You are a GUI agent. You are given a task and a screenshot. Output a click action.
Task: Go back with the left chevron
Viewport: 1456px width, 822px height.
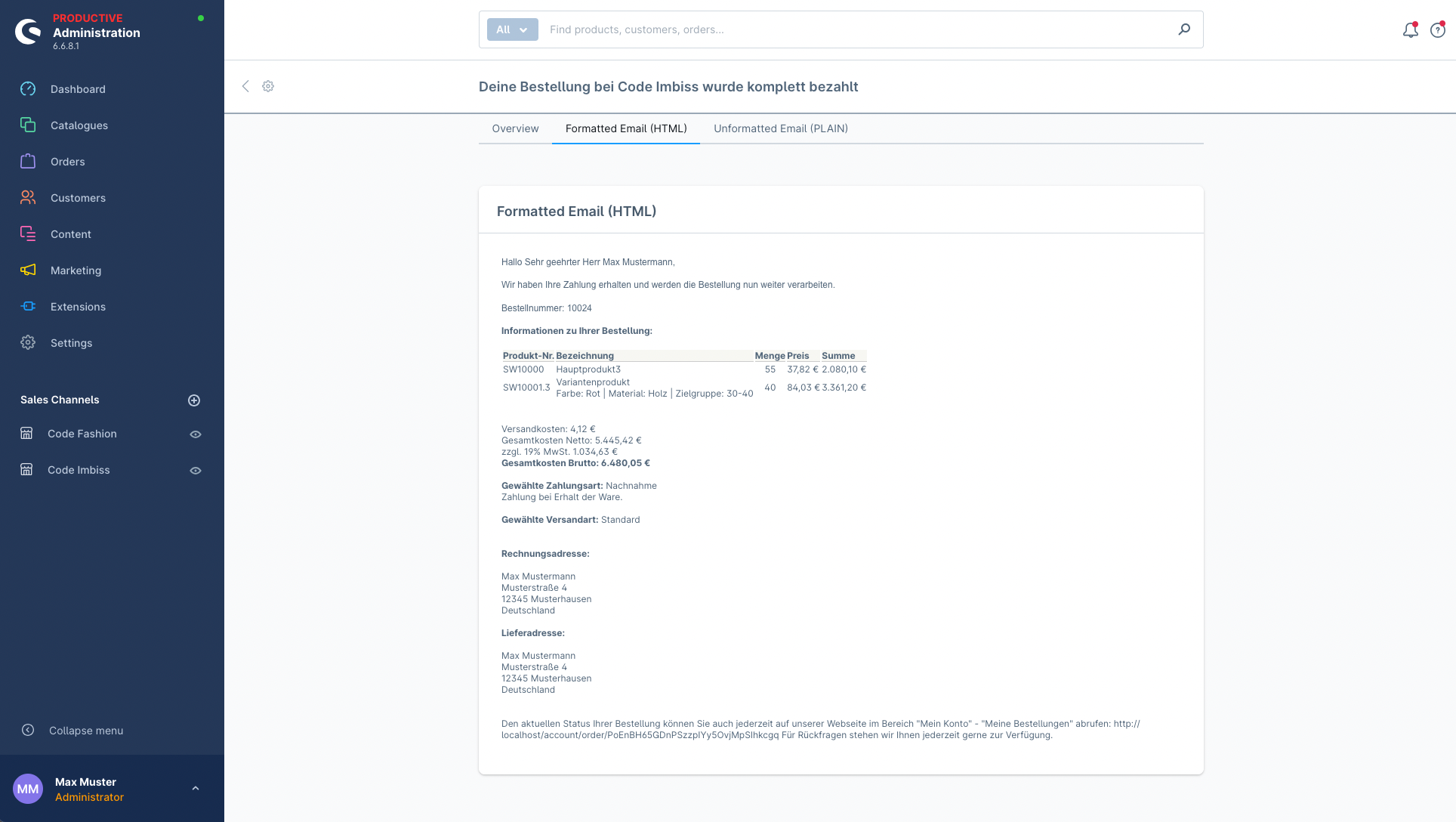tap(245, 86)
